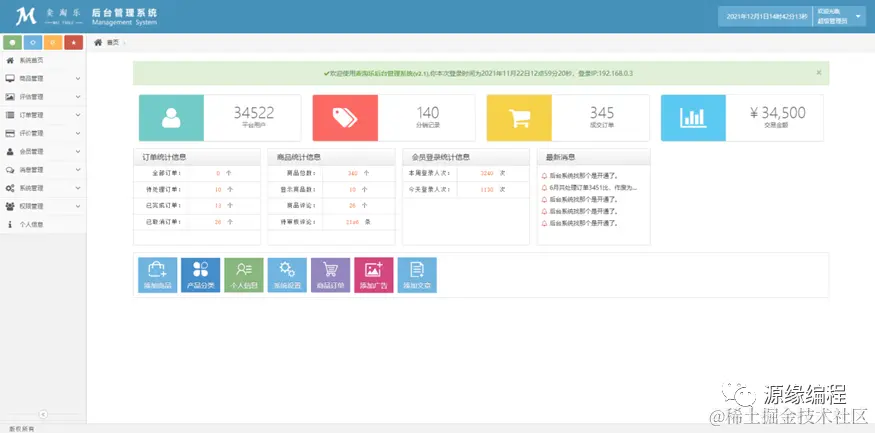
Task: Click the red price tag card icon
Action: [x=345, y=118]
